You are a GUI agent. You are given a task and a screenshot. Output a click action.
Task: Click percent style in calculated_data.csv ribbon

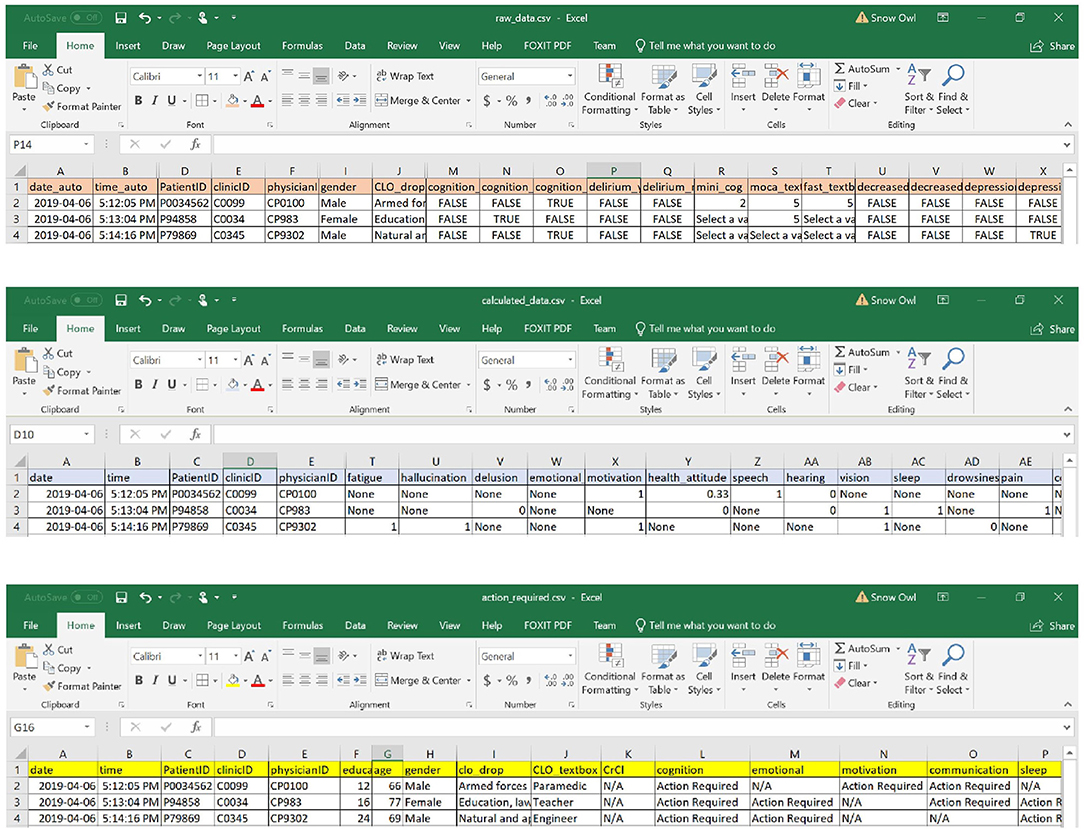click(x=511, y=384)
